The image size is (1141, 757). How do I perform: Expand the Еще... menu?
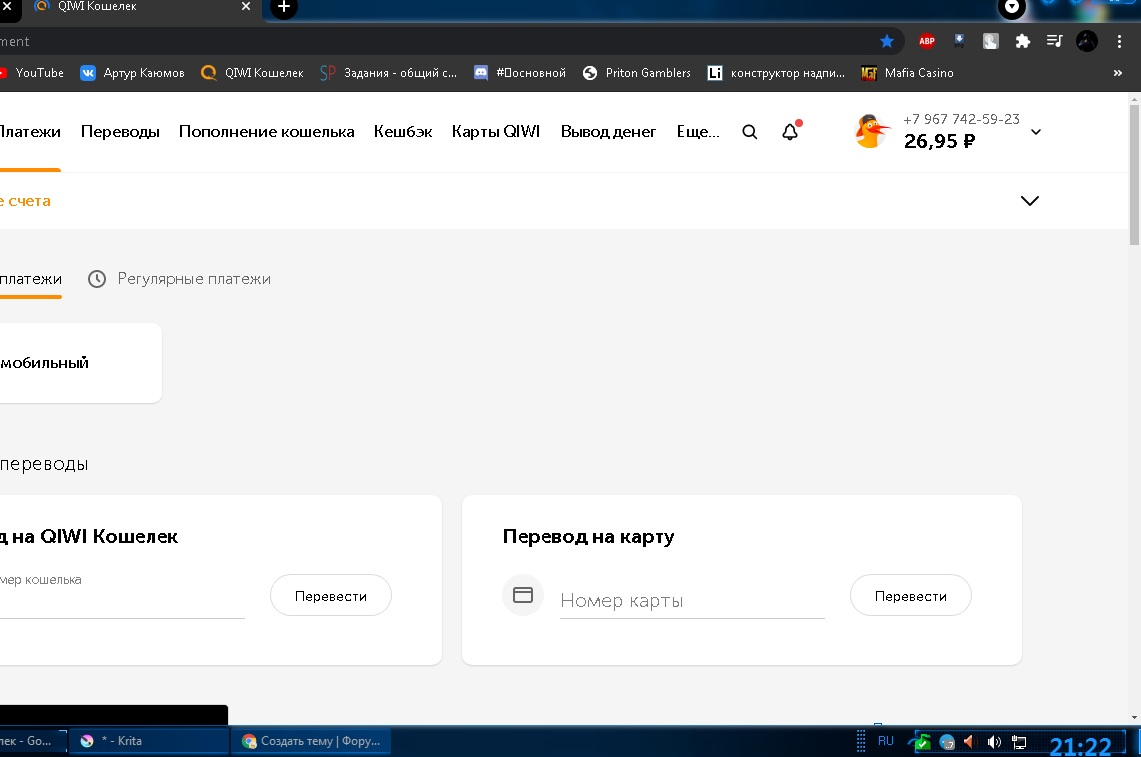[698, 132]
